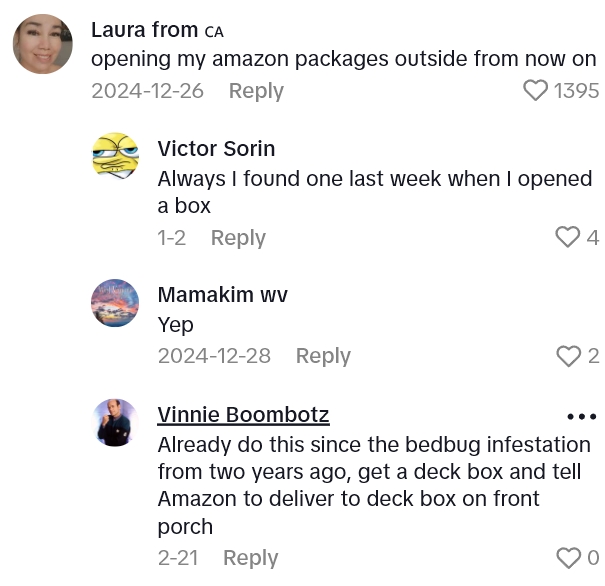
Task: Reply to Mamakim's comment
Action: [x=323, y=356]
